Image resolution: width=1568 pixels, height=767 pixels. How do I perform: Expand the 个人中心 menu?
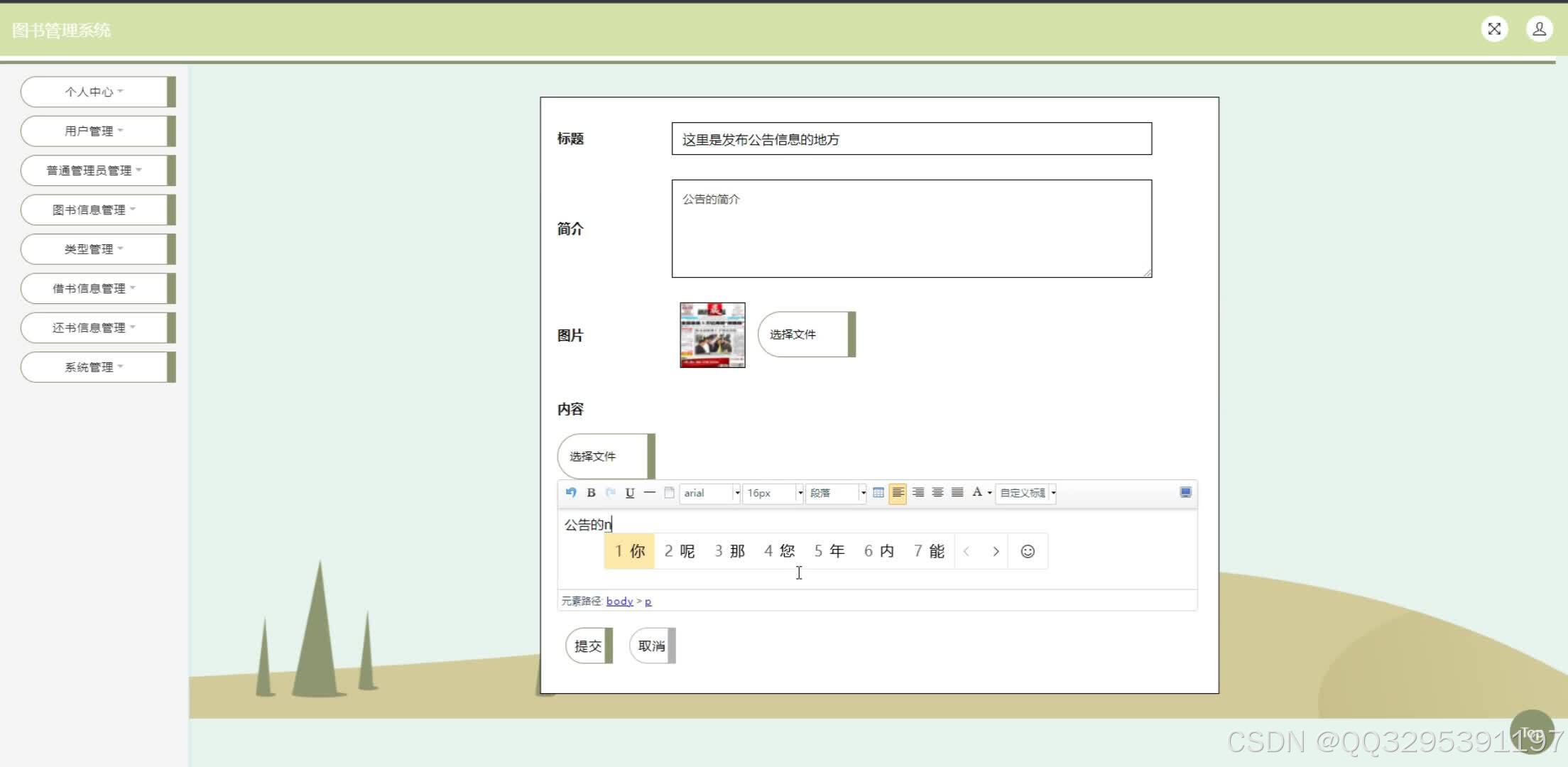[x=97, y=92]
